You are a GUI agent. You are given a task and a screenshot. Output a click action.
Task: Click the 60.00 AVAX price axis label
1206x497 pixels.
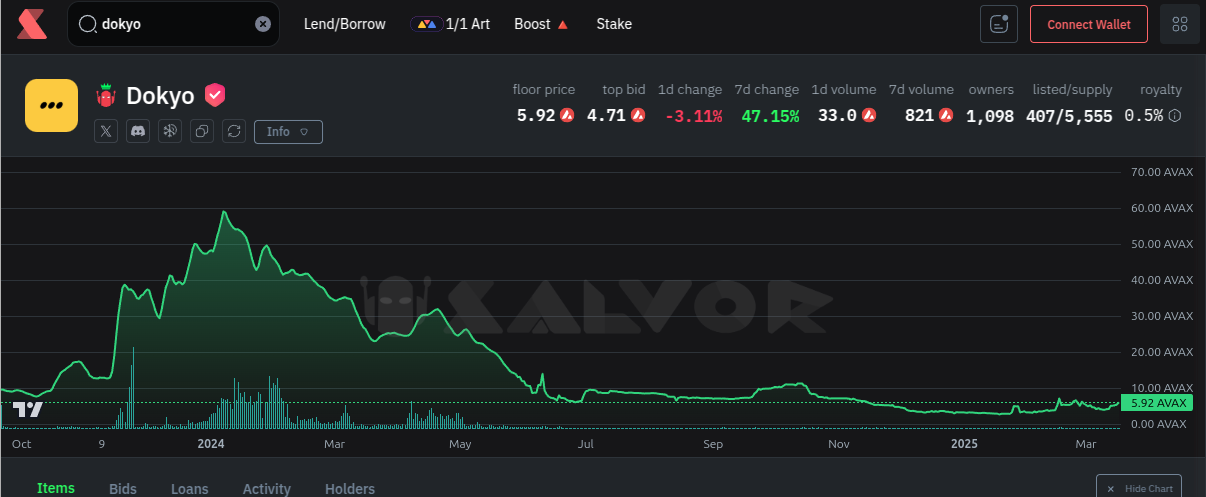[x=1162, y=208]
